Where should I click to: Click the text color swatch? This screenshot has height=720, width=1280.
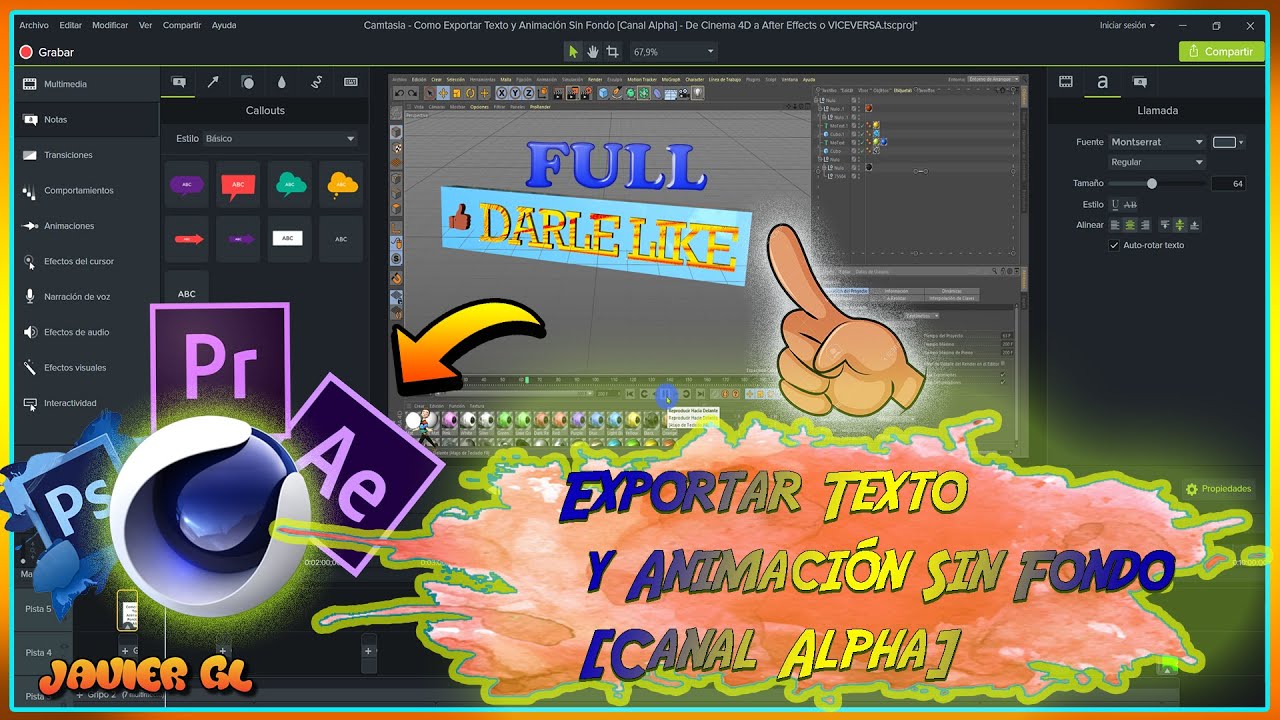1224,142
